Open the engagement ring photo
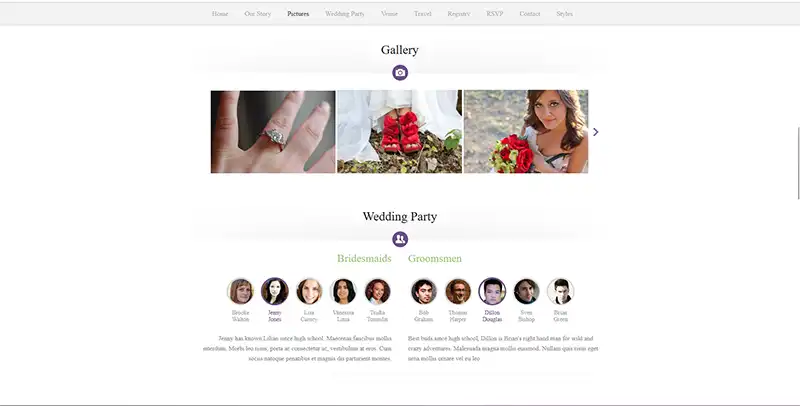The height and width of the screenshot is (406, 800). pyautogui.click(x=273, y=132)
